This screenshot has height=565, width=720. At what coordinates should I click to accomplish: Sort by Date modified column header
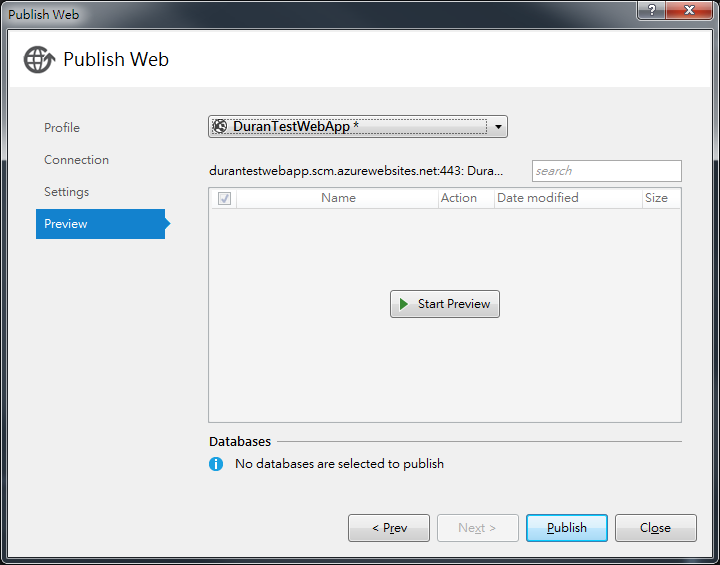tap(568, 198)
